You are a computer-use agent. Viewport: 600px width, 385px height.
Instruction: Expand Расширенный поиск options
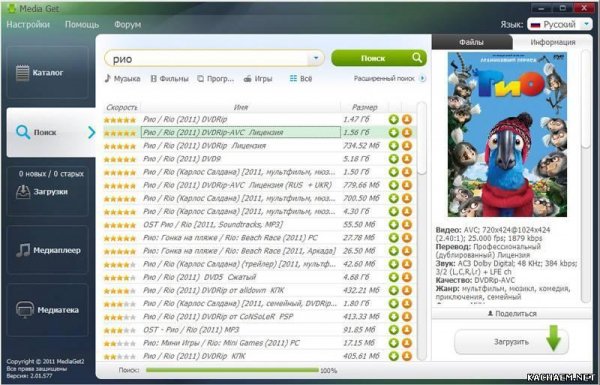pyautogui.click(x=389, y=78)
